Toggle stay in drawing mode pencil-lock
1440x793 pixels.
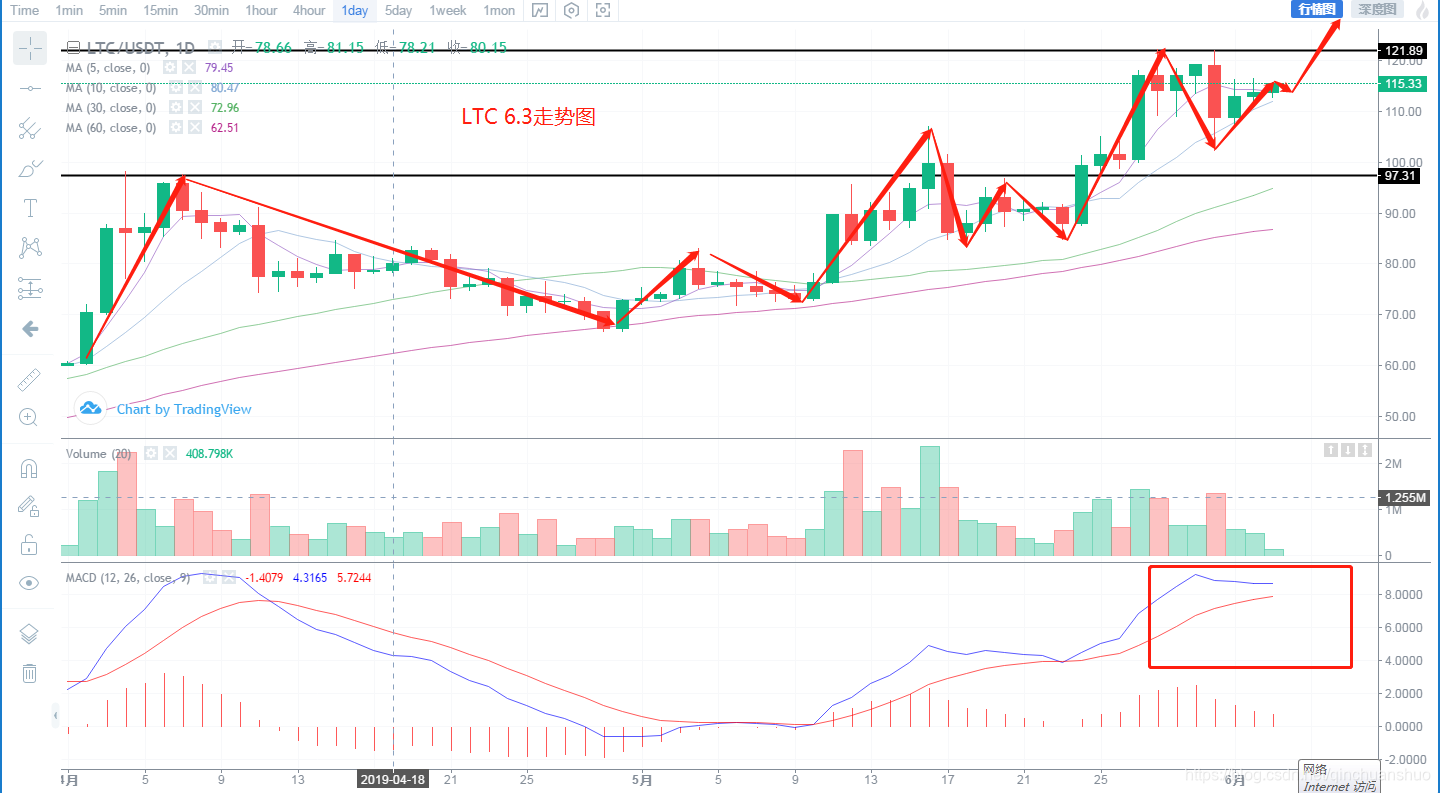click(x=30, y=506)
